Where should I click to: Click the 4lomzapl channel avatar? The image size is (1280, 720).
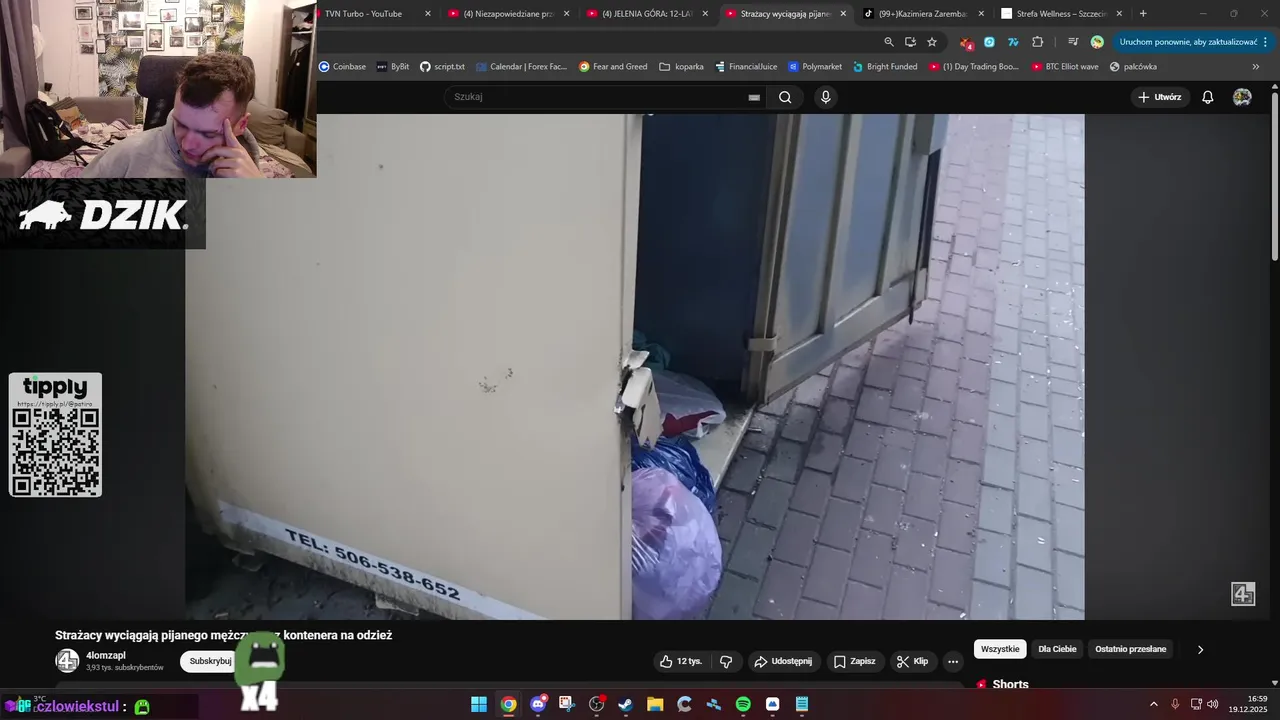67,661
